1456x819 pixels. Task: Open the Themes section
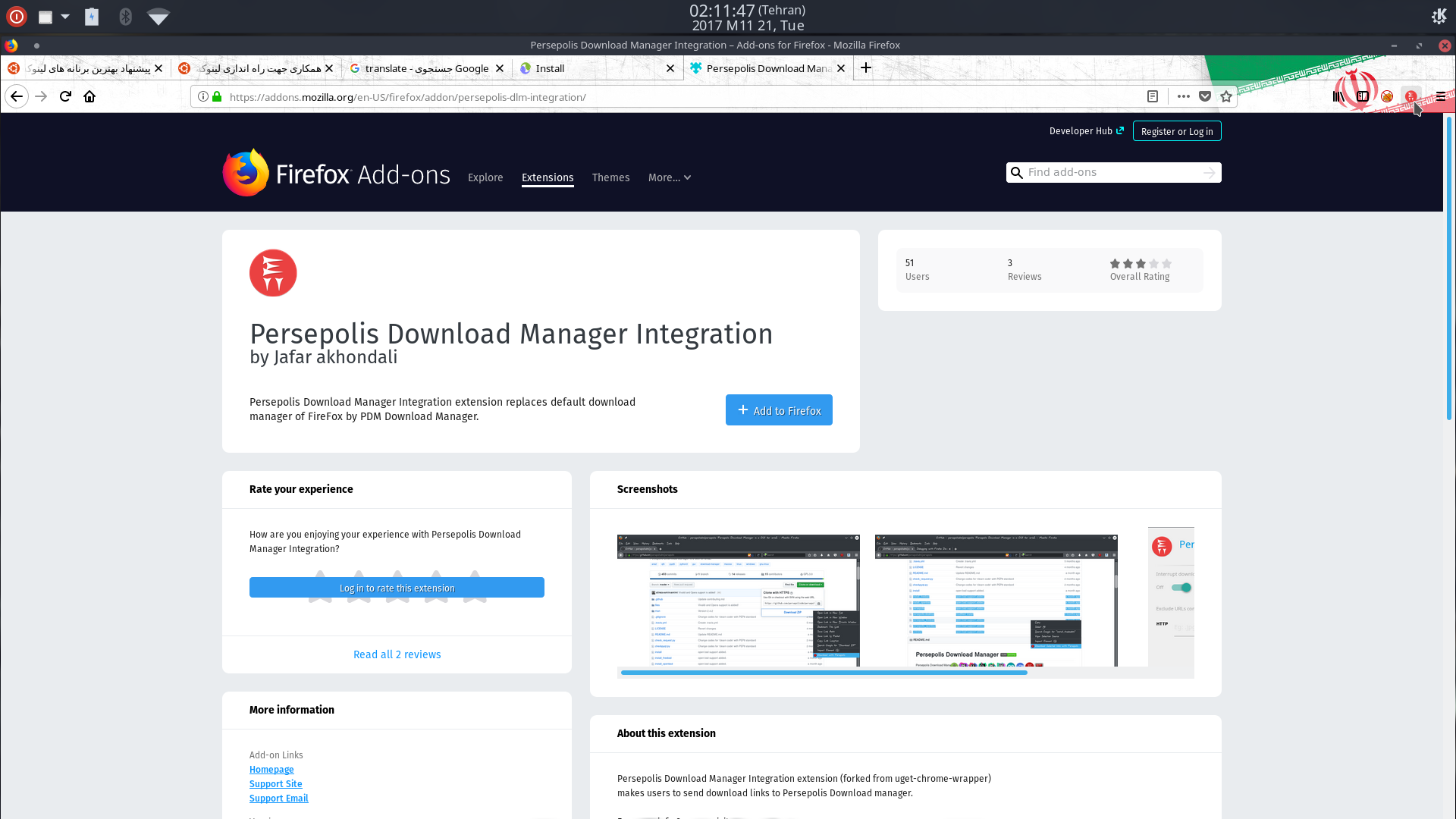tap(610, 177)
